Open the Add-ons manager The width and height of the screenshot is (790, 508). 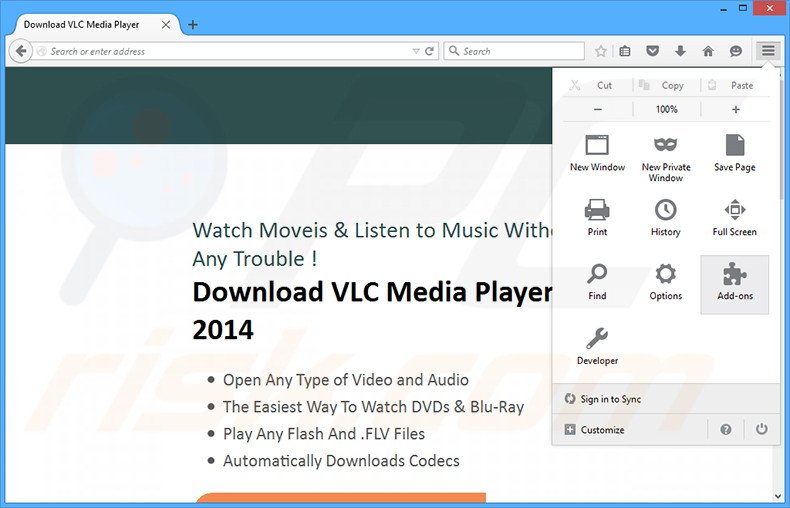point(735,285)
